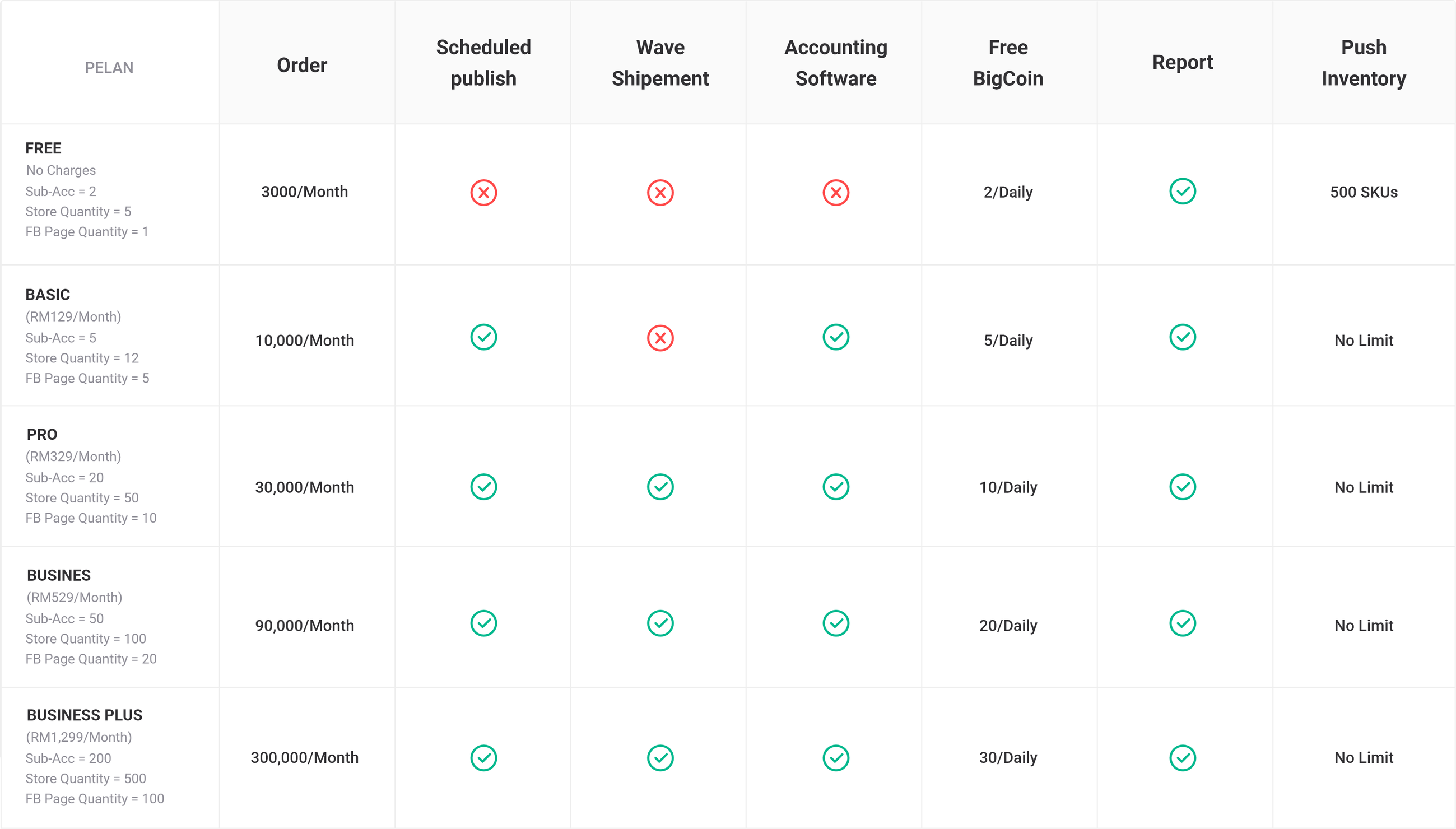Click BUSINESS PLUS Scheduled publish checkmark
Screen dimensions: 1456x829
coord(483,758)
